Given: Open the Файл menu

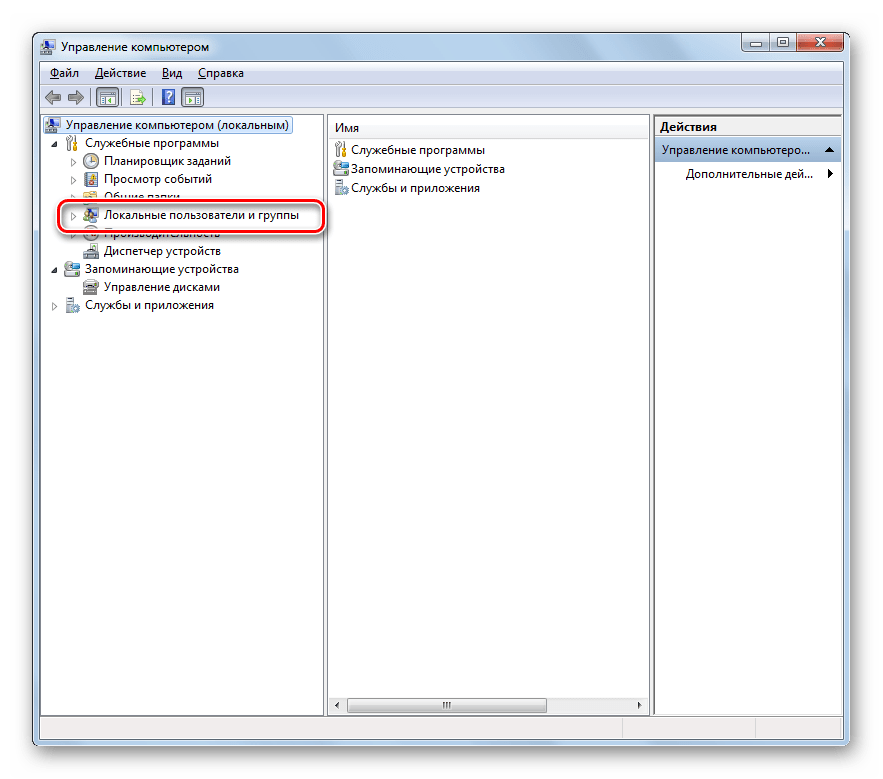Looking at the screenshot, I should tap(64, 73).
